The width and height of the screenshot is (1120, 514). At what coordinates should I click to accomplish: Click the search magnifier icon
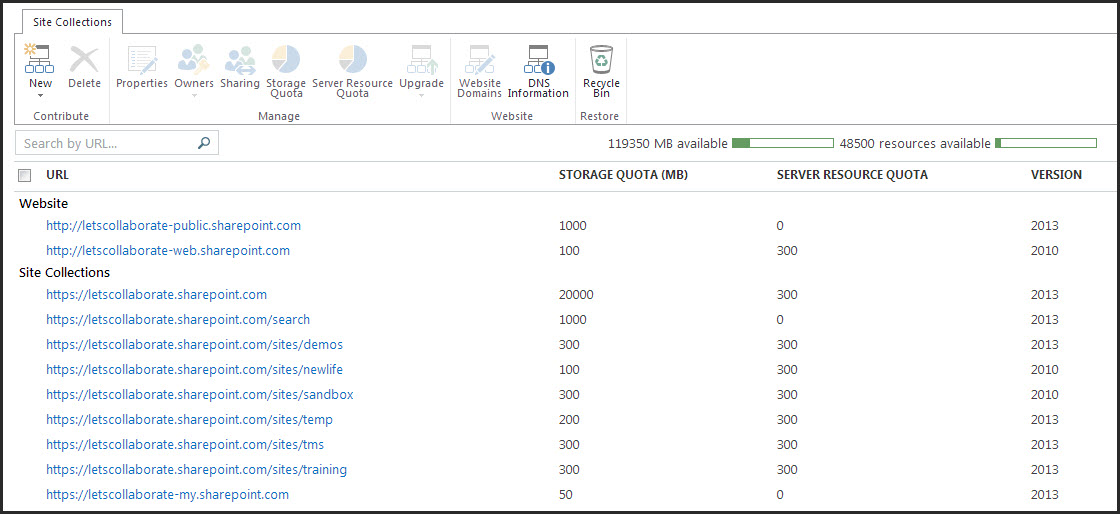204,144
